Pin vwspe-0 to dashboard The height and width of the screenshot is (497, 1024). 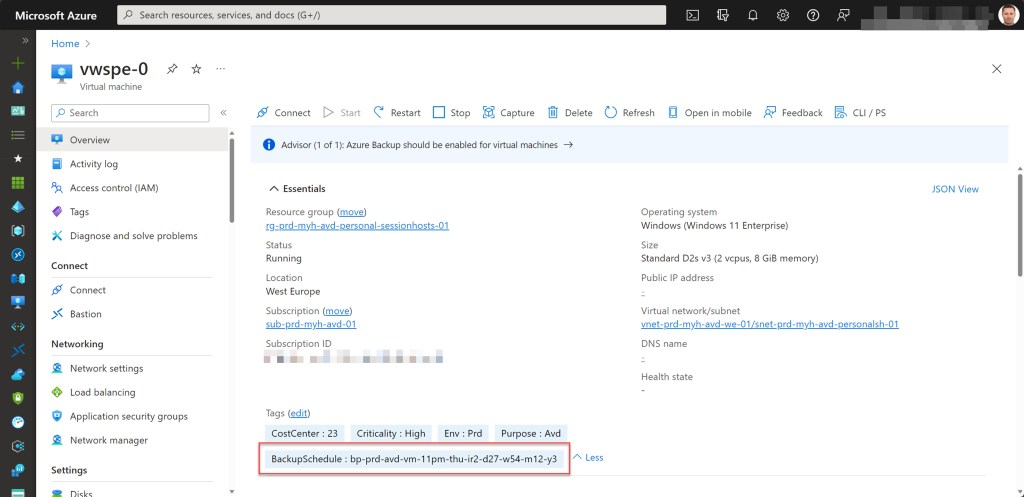(172, 69)
